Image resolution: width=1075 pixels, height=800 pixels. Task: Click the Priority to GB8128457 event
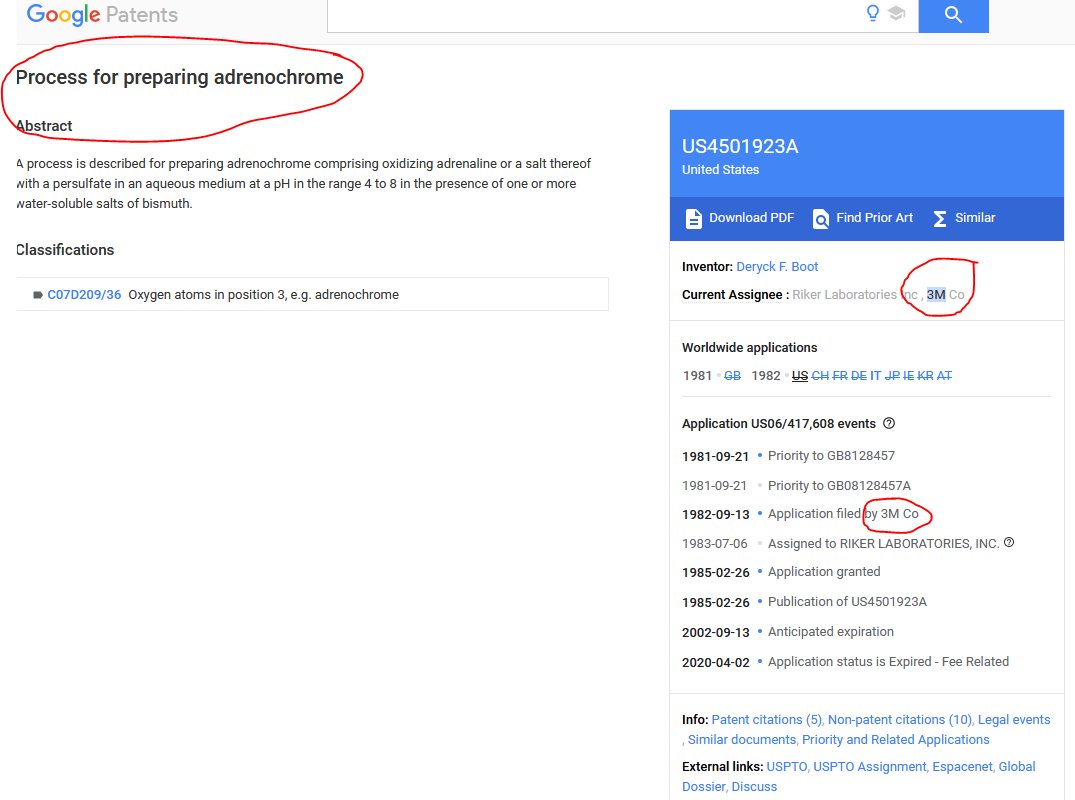tap(831, 456)
